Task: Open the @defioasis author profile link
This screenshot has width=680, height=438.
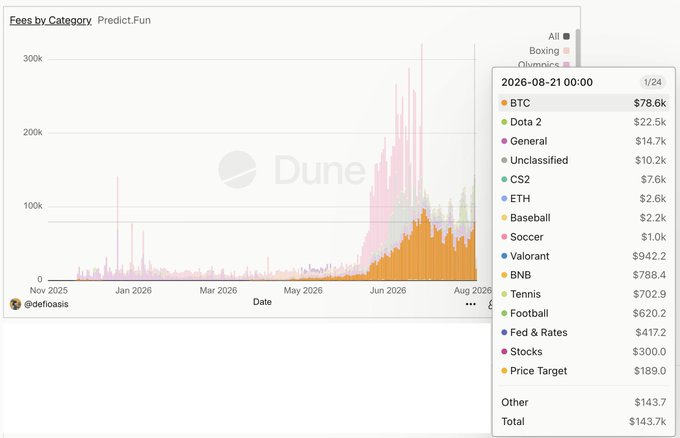Action: (x=46, y=304)
